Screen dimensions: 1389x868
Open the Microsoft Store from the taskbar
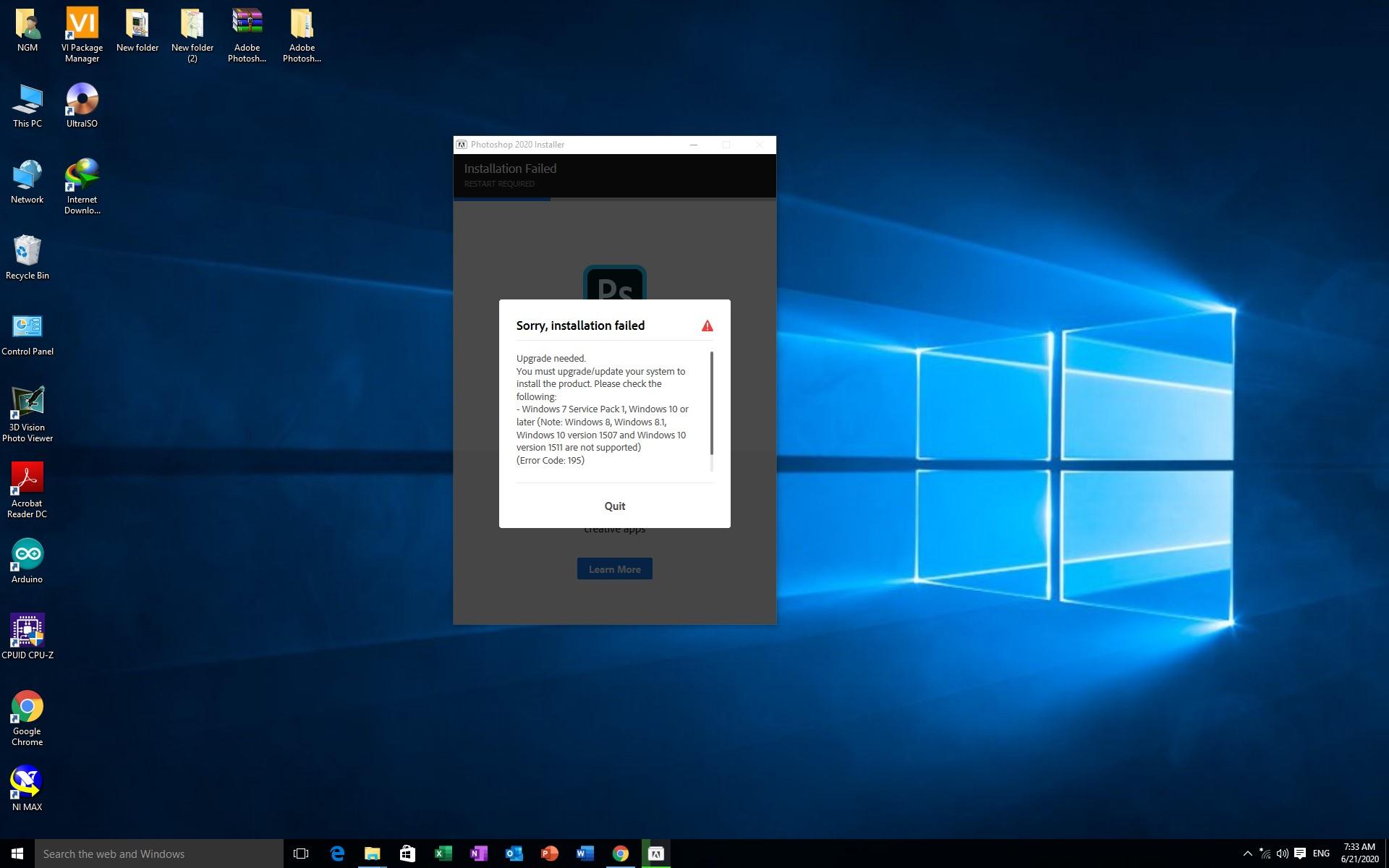coord(408,854)
